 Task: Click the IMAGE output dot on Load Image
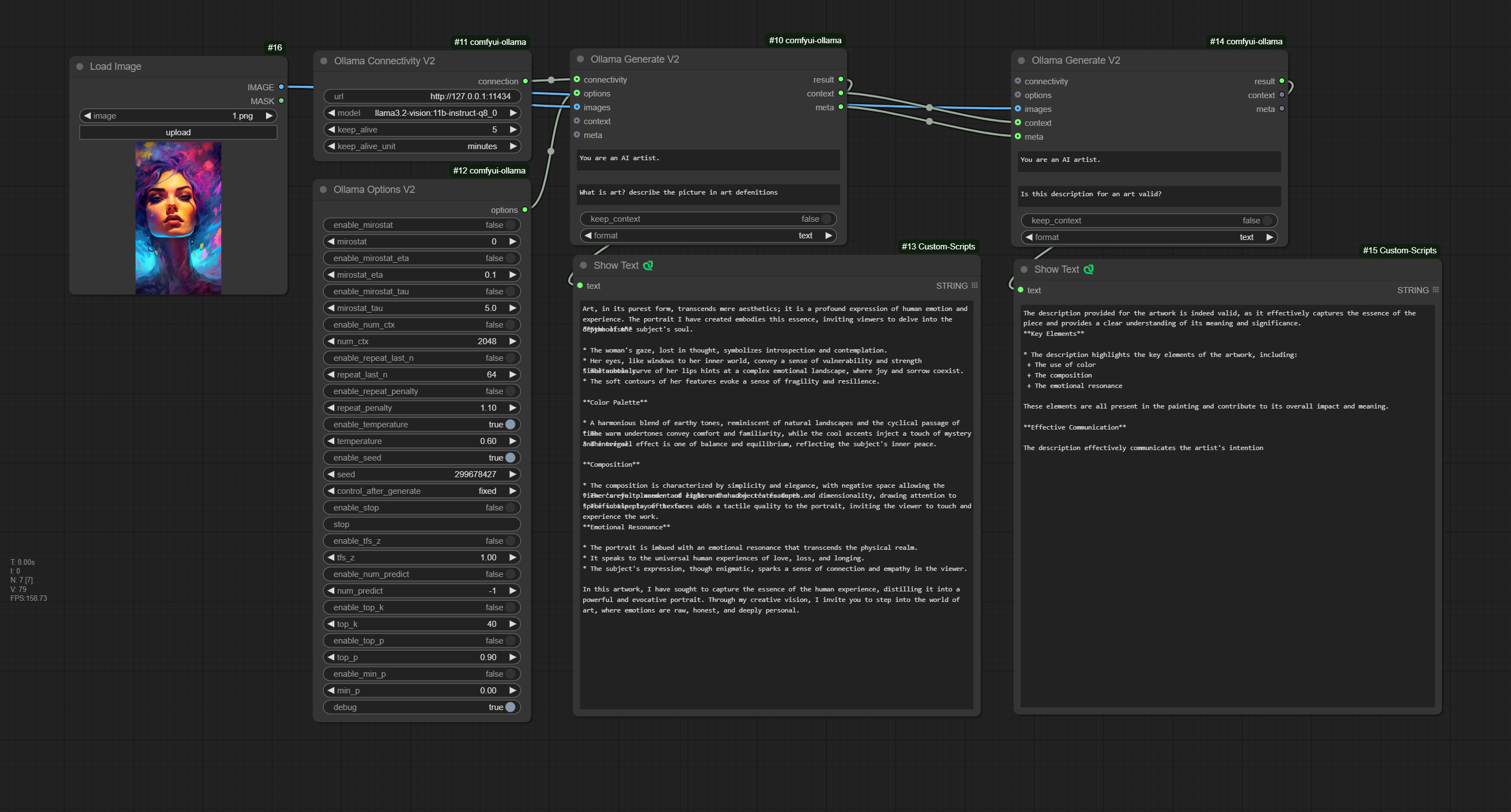click(282, 87)
